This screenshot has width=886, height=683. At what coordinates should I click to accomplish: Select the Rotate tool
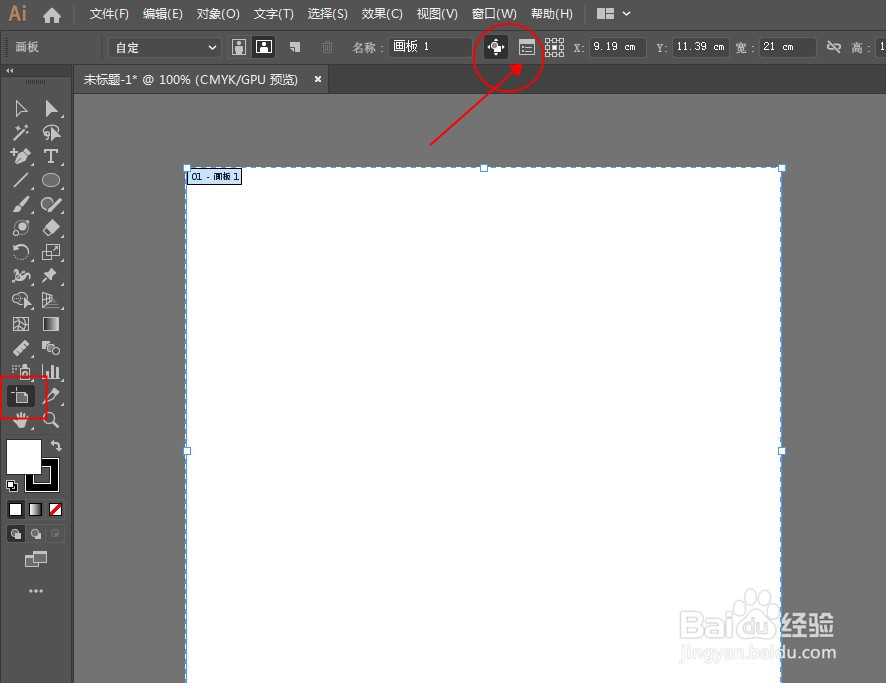point(21,252)
